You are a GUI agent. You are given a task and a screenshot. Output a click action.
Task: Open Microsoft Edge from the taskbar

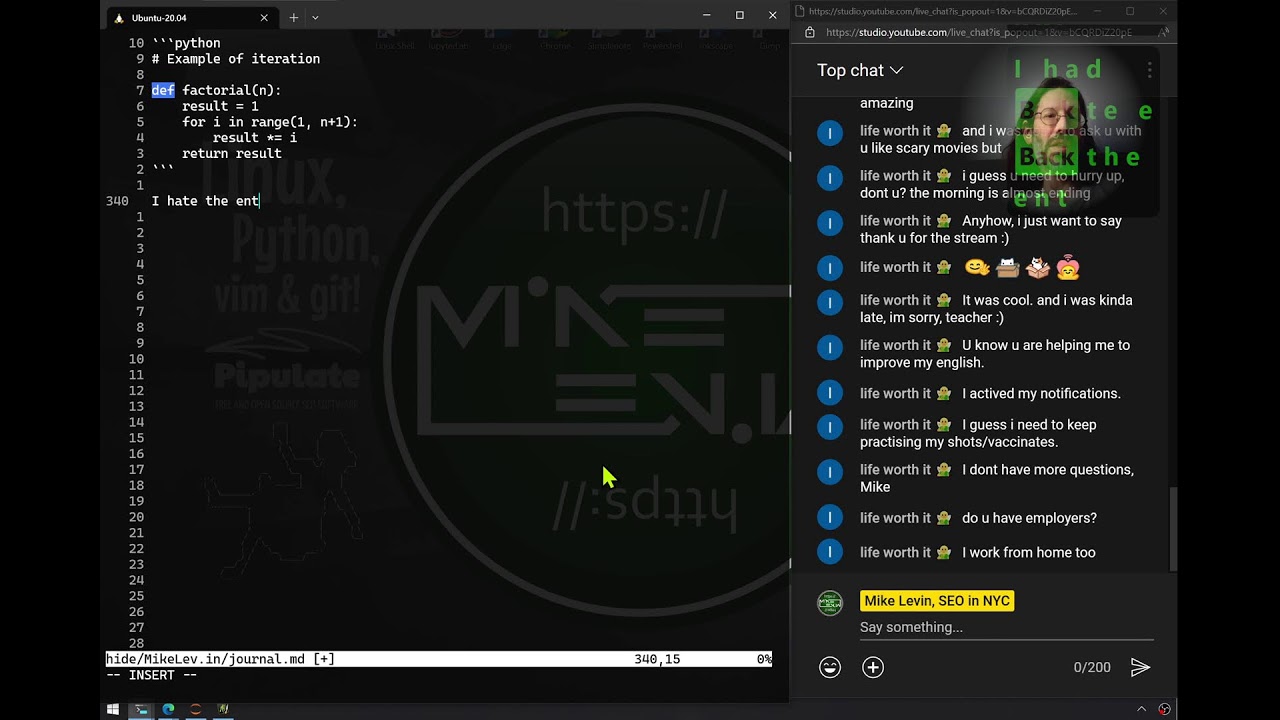point(168,709)
